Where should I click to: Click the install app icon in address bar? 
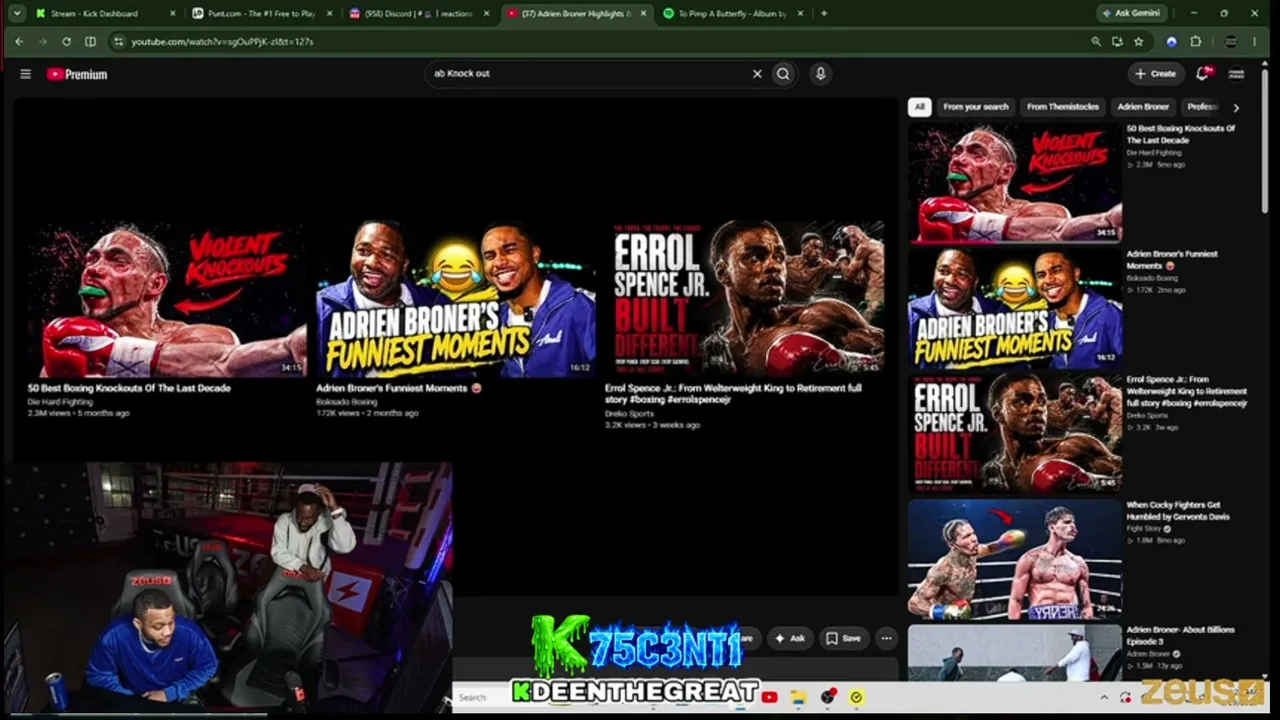coord(1117,42)
